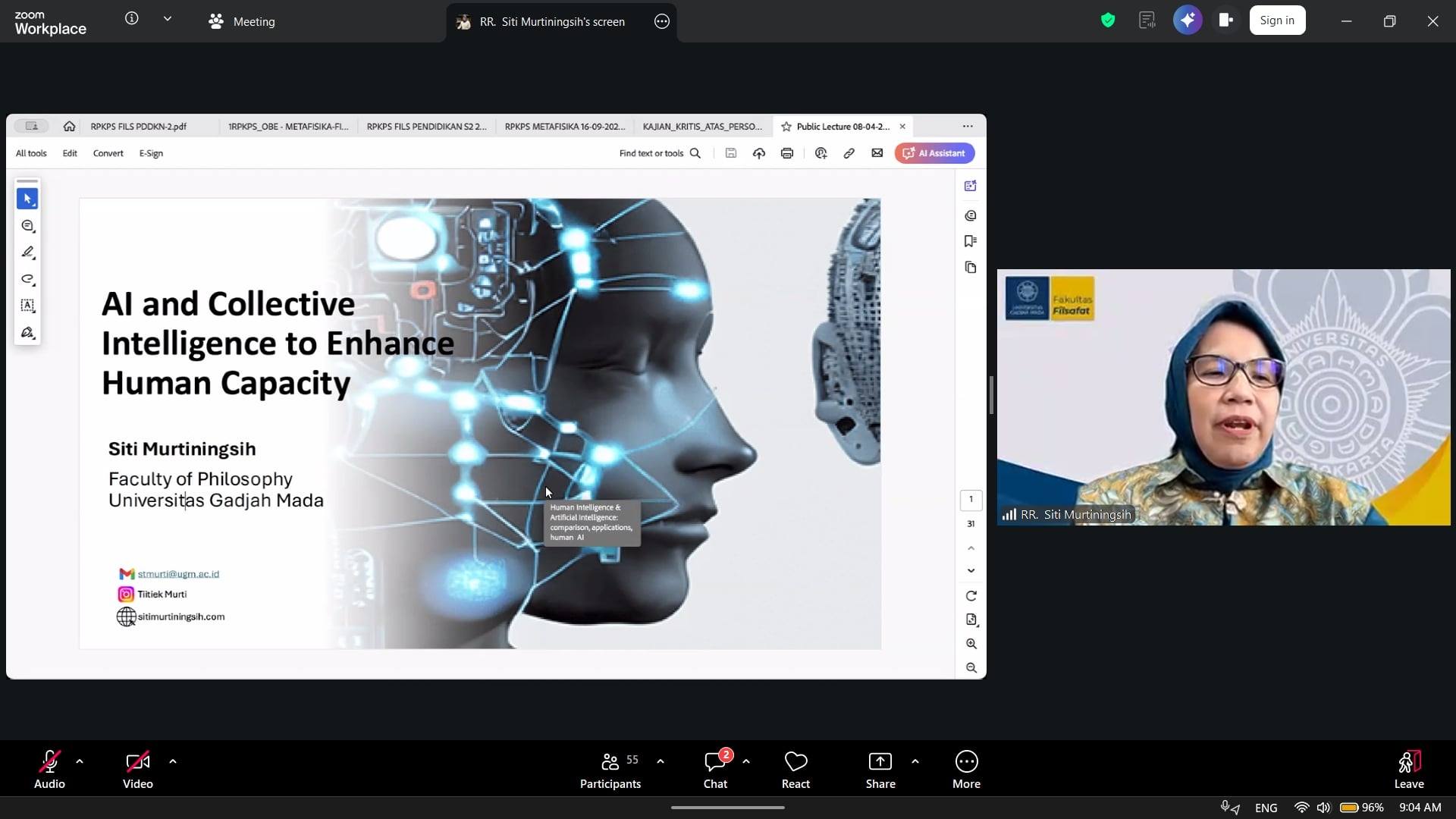The width and height of the screenshot is (1456, 819).
Task: Open the chat options chevron
Action: (x=747, y=761)
